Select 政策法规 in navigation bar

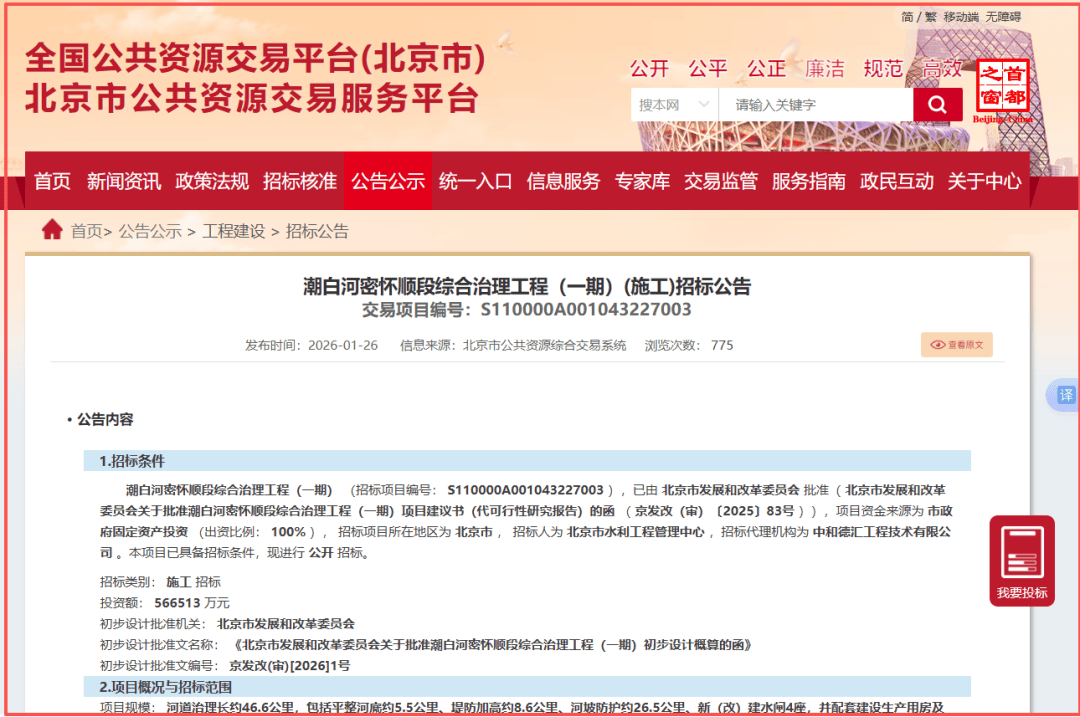(212, 181)
